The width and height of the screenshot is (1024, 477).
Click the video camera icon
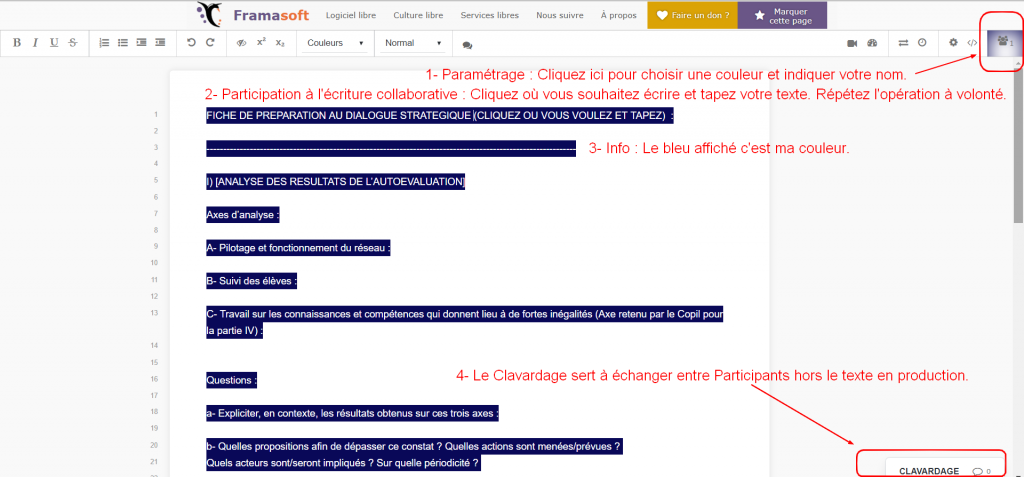pyautogui.click(x=853, y=43)
